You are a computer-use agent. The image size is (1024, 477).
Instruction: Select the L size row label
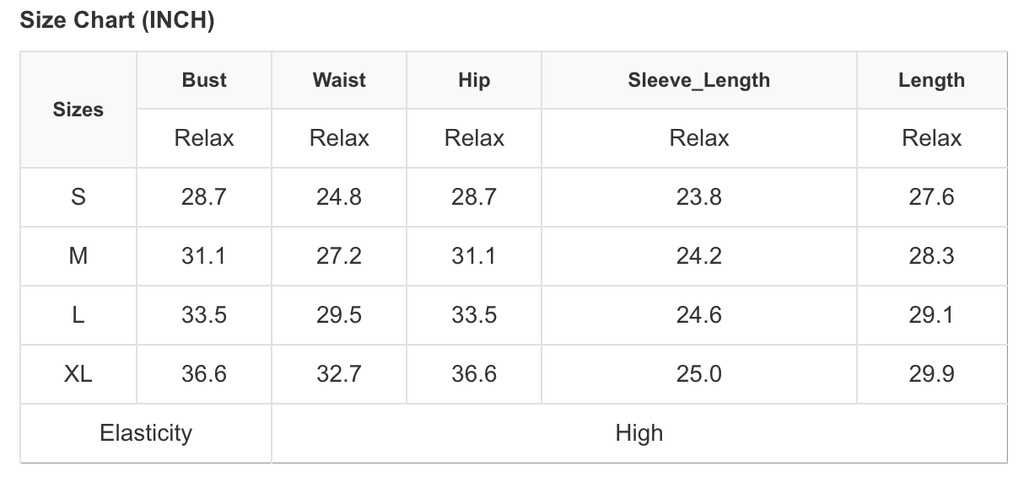(78, 315)
